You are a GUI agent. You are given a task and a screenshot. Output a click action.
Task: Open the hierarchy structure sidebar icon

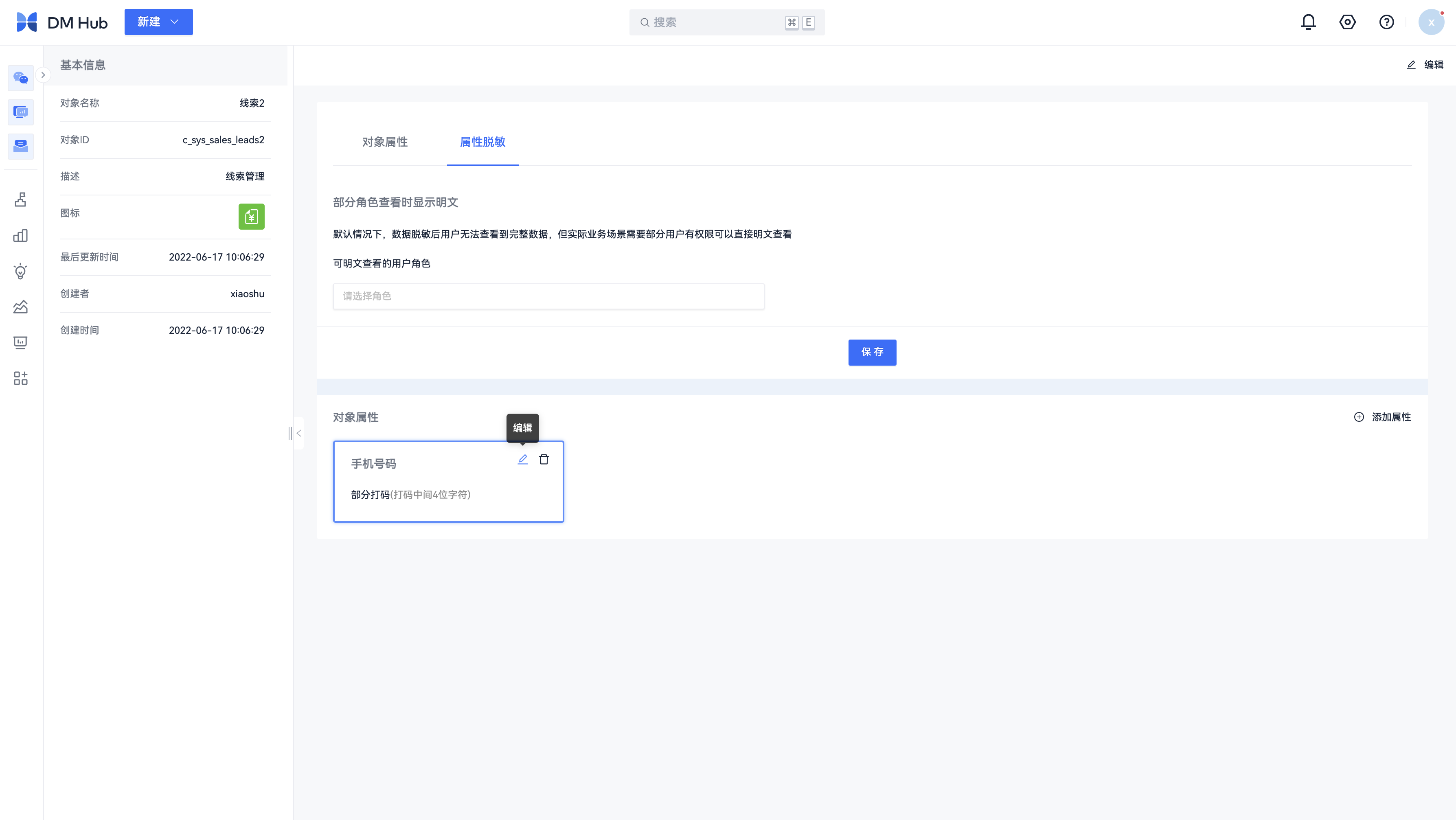[20, 200]
